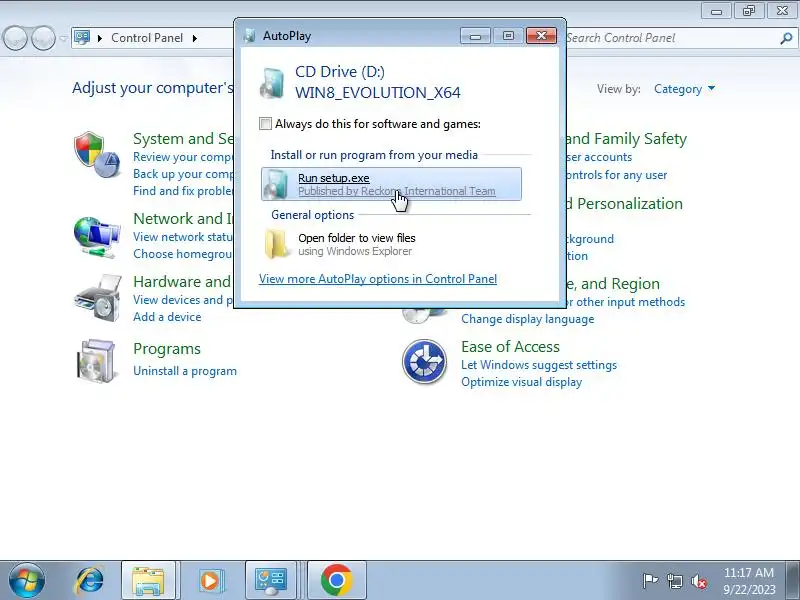Click Control Panel in the address bar

pos(147,38)
